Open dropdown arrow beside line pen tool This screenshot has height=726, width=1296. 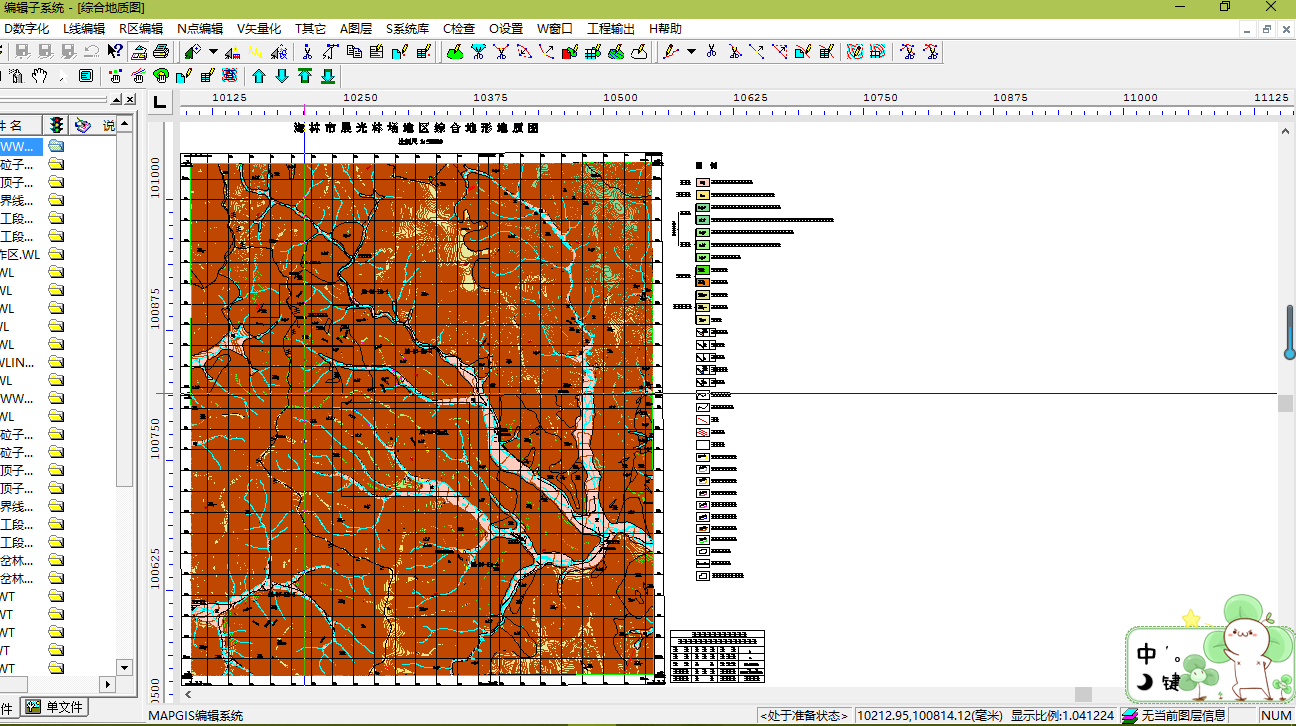(x=691, y=51)
